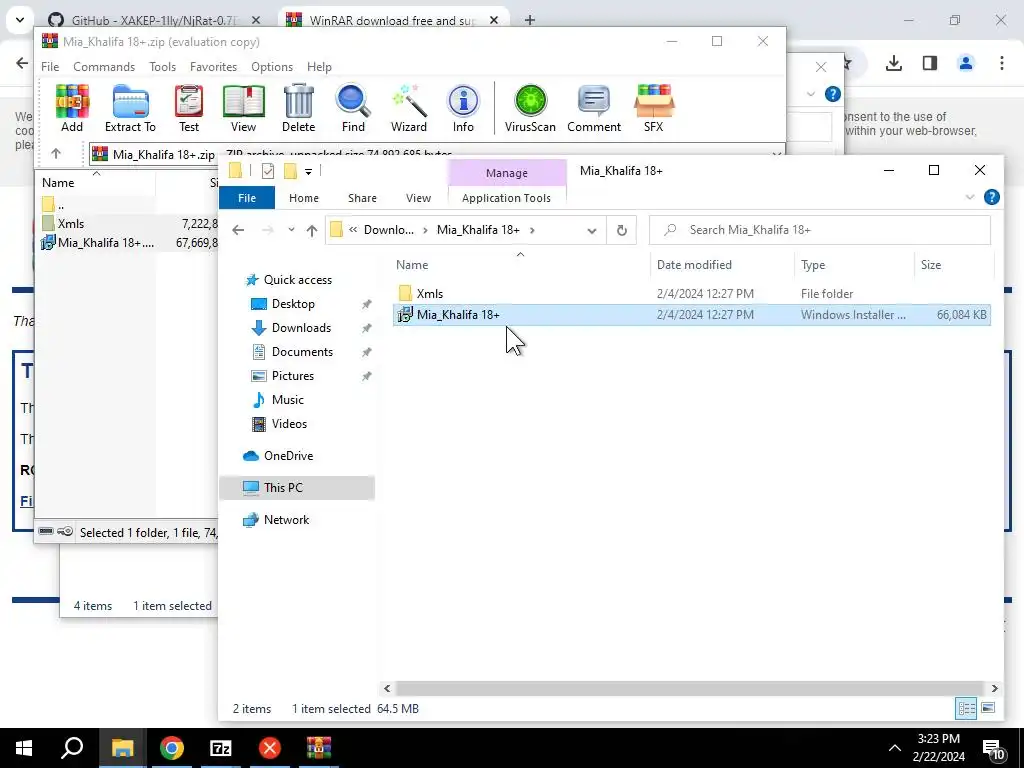Click Extract To in WinRAR toolbar
Image resolution: width=1024 pixels, height=768 pixels.
pyautogui.click(x=130, y=108)
